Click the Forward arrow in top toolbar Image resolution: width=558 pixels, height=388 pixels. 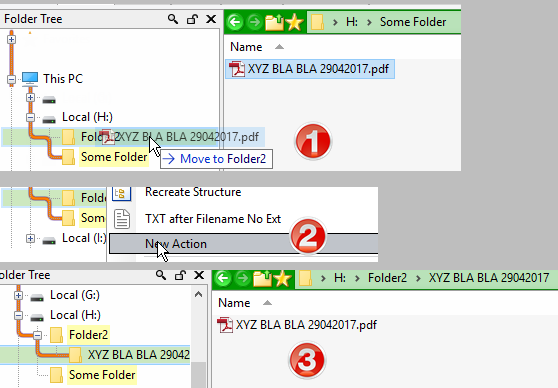point(254,22)
